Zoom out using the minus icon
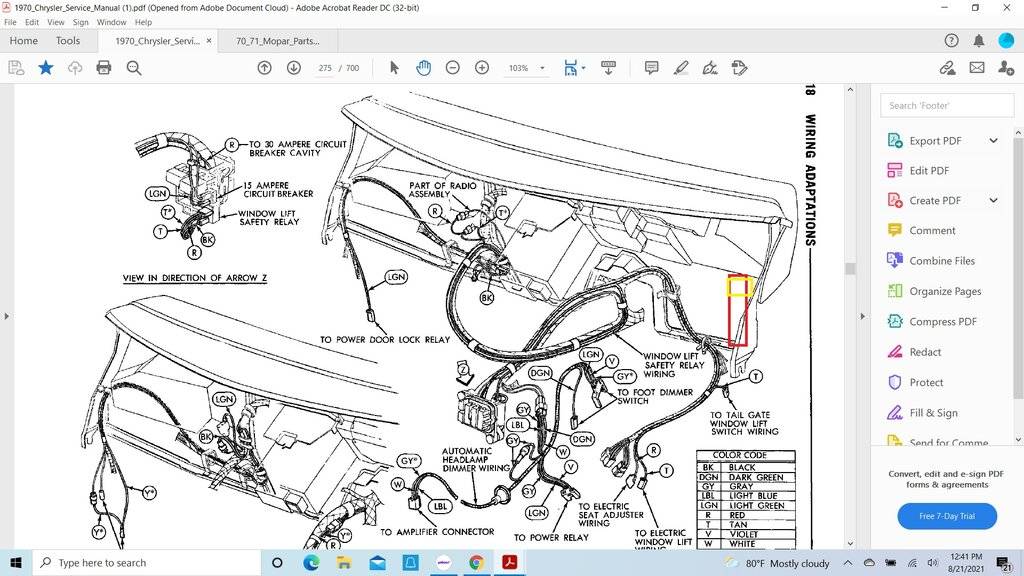This screenshot has width=1024, height=576. tap(452, 68)
